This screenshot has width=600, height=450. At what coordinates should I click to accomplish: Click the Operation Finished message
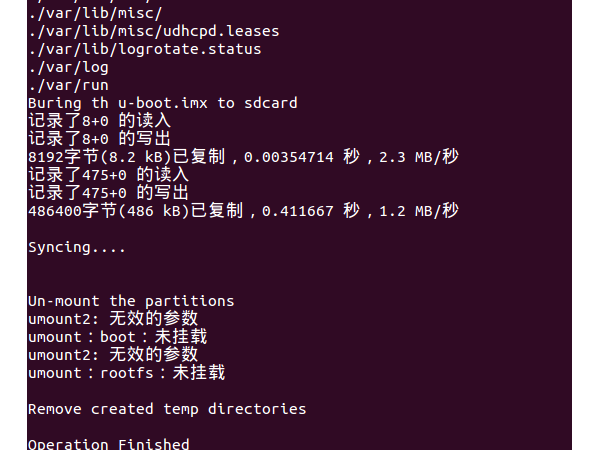tap(108, 444)
